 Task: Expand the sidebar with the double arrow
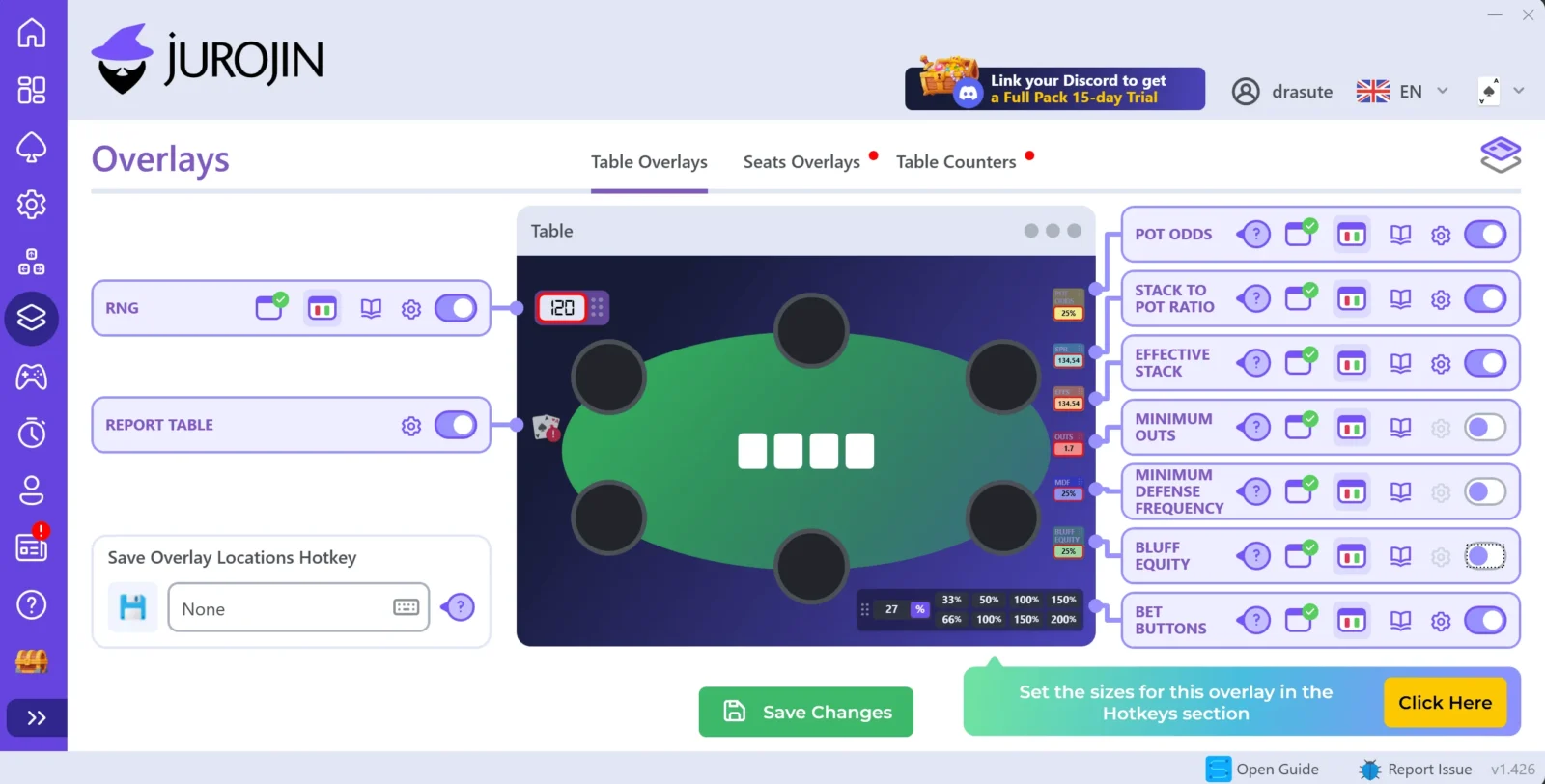(x=36, y=717)
